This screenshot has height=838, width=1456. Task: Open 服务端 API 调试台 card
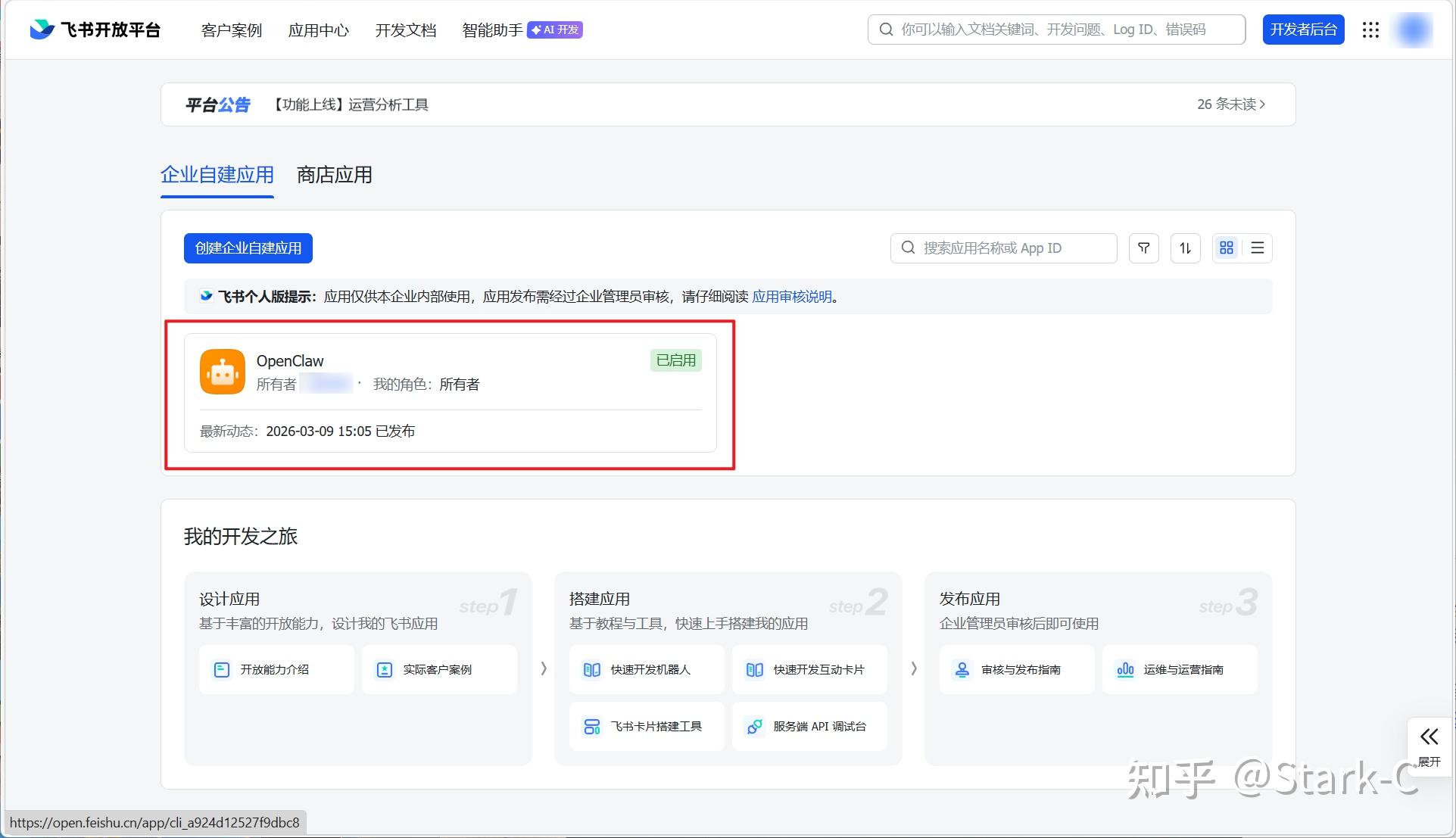pyautogui.click(x=809, y=727)
